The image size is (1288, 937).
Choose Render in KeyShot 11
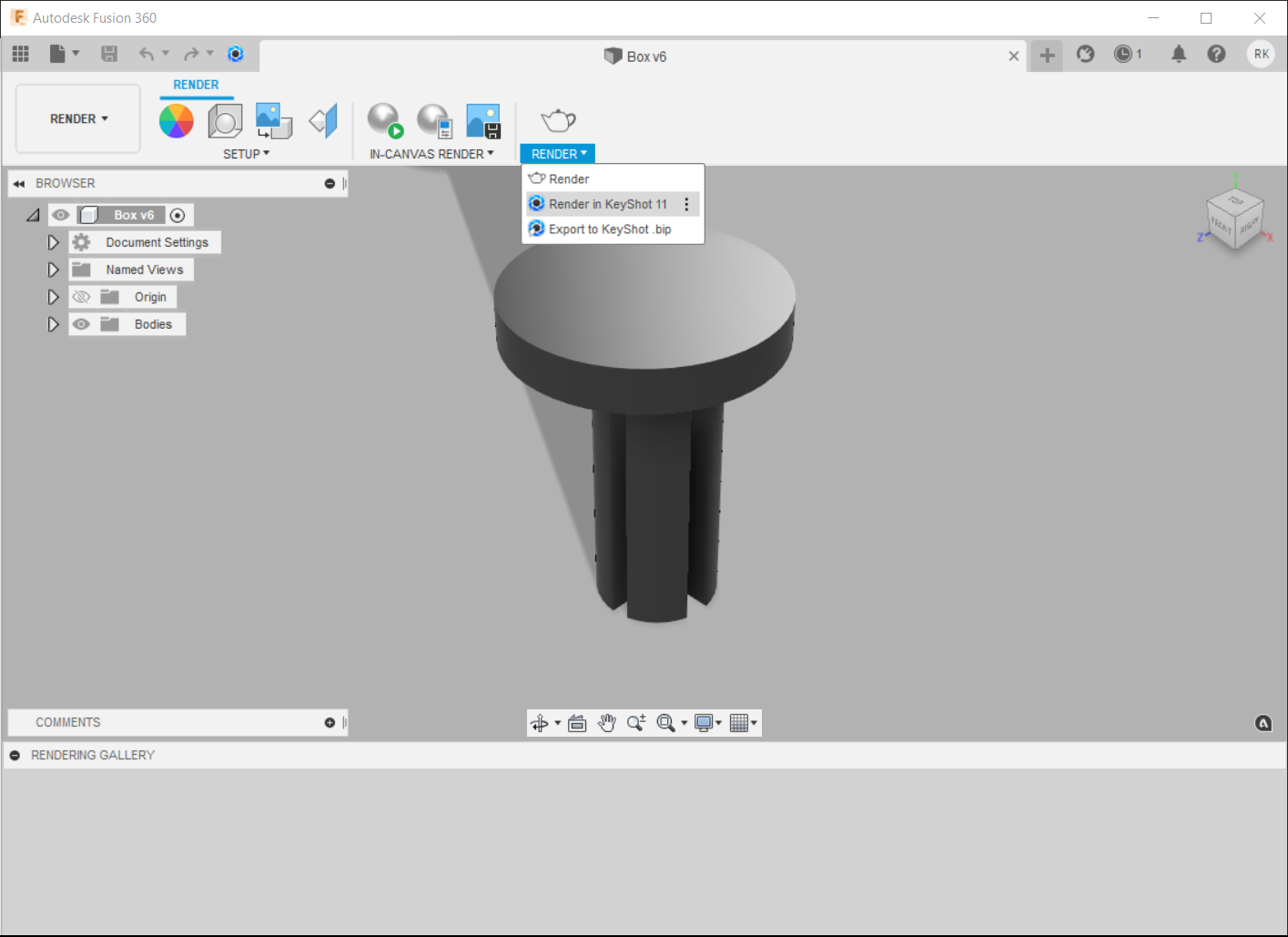click(607, 204)
